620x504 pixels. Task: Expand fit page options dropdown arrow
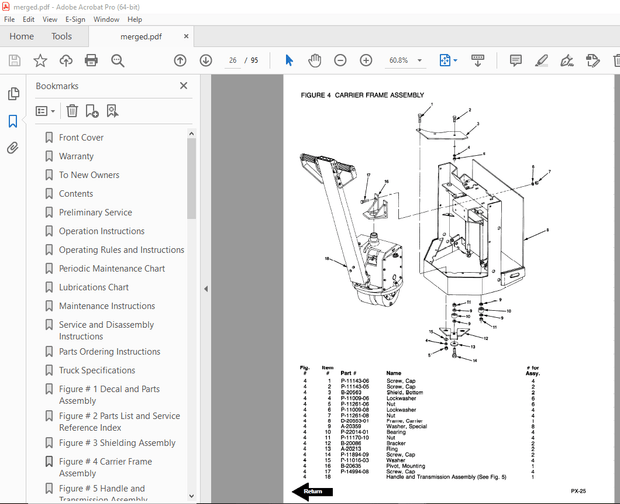[455, 60]
